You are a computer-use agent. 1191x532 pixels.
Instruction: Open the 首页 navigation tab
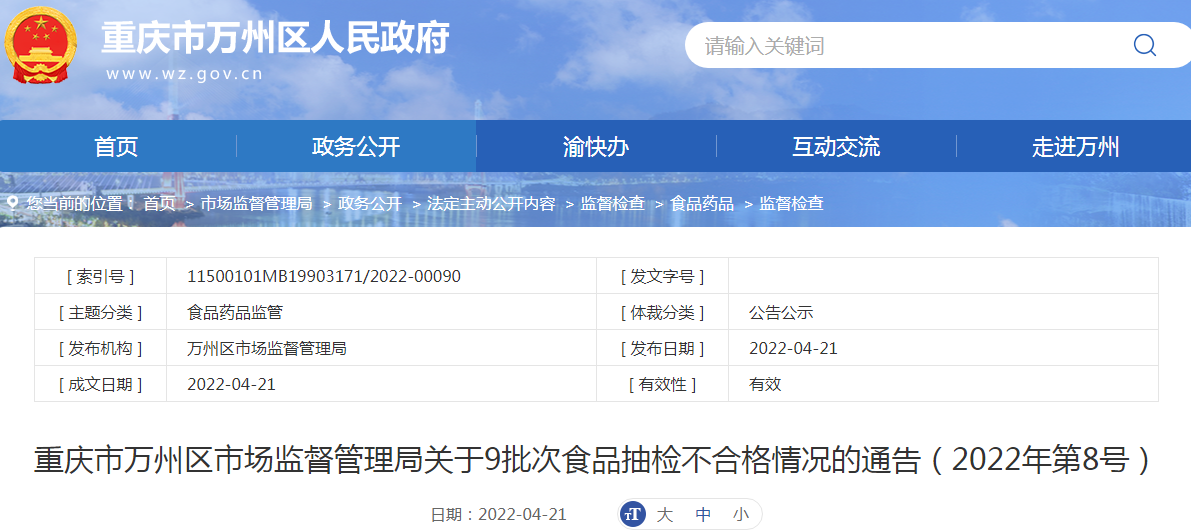(x=116, y=146)
